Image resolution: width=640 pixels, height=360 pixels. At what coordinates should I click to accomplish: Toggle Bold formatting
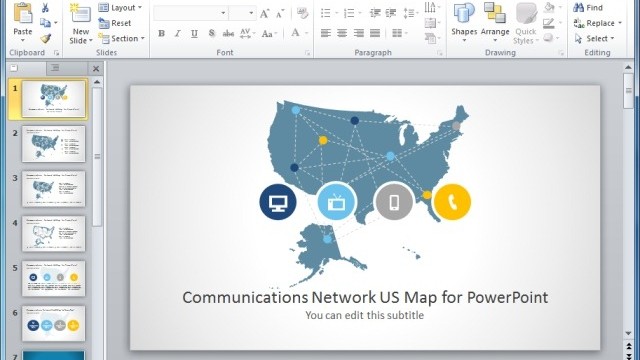point(161,33)
